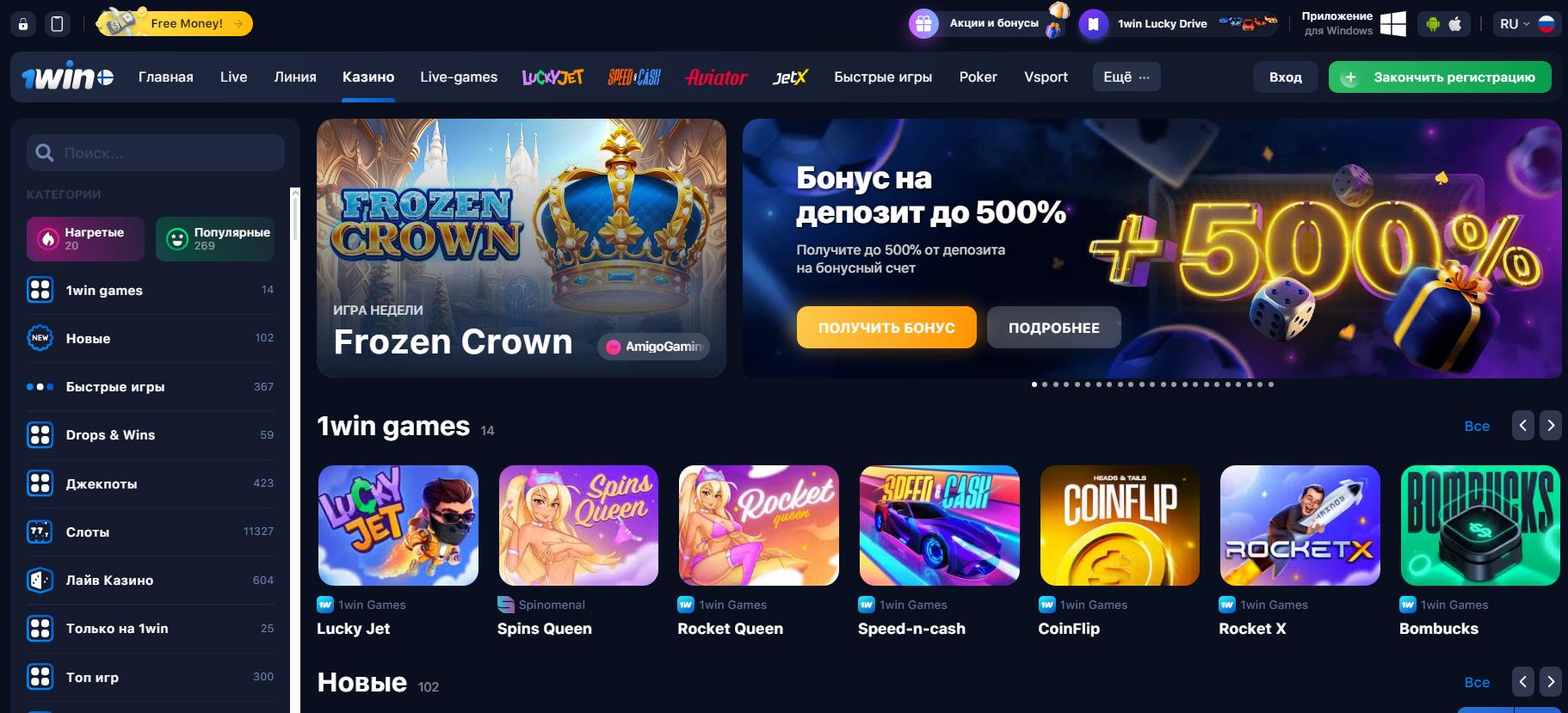Focus the Поиск search field
1568x713 pixels.
coord(156,152)
